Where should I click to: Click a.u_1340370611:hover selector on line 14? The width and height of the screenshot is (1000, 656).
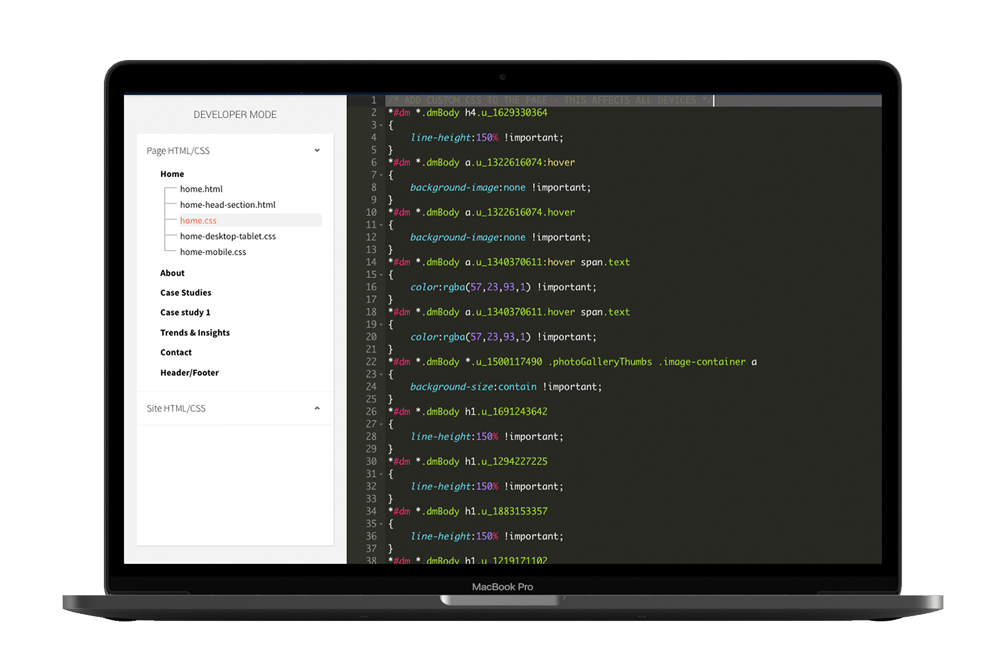[x=520, y=262]
